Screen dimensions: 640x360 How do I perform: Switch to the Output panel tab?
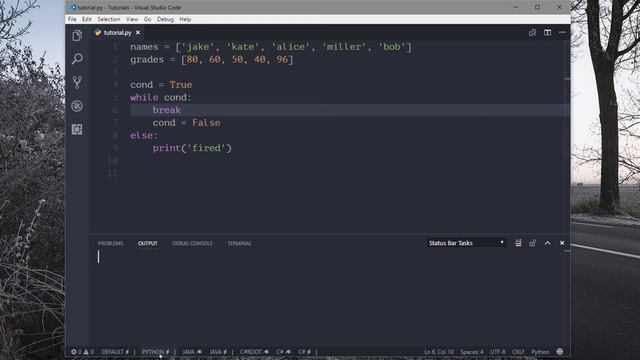[x=147, y=243]
